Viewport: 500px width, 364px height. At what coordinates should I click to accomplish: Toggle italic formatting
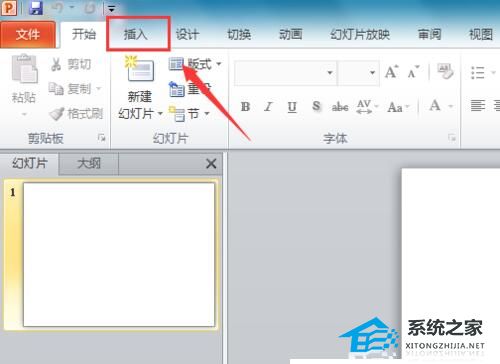click(268, 107)
